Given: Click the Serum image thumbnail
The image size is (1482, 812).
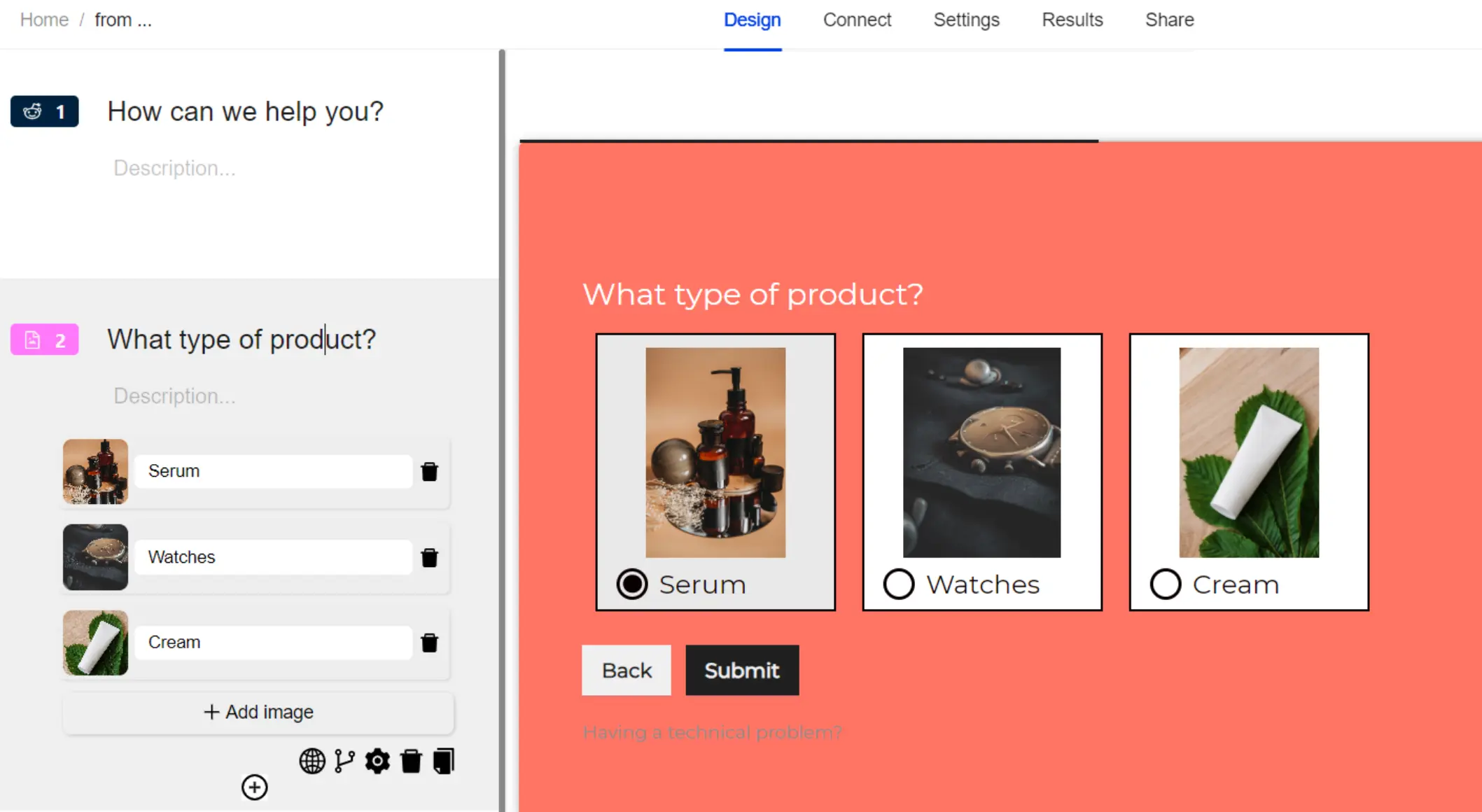Looking at the screenshot, I should pyautogui.click(x=95, y=471).
